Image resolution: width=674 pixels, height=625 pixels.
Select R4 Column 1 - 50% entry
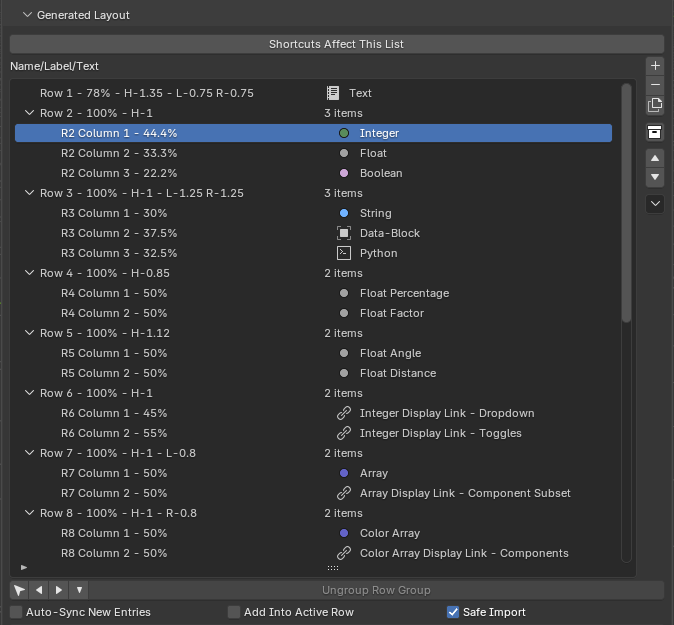click(x=313, y=293)
